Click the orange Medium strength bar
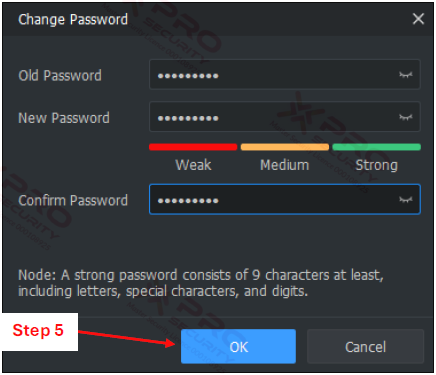 pos(285,147)
